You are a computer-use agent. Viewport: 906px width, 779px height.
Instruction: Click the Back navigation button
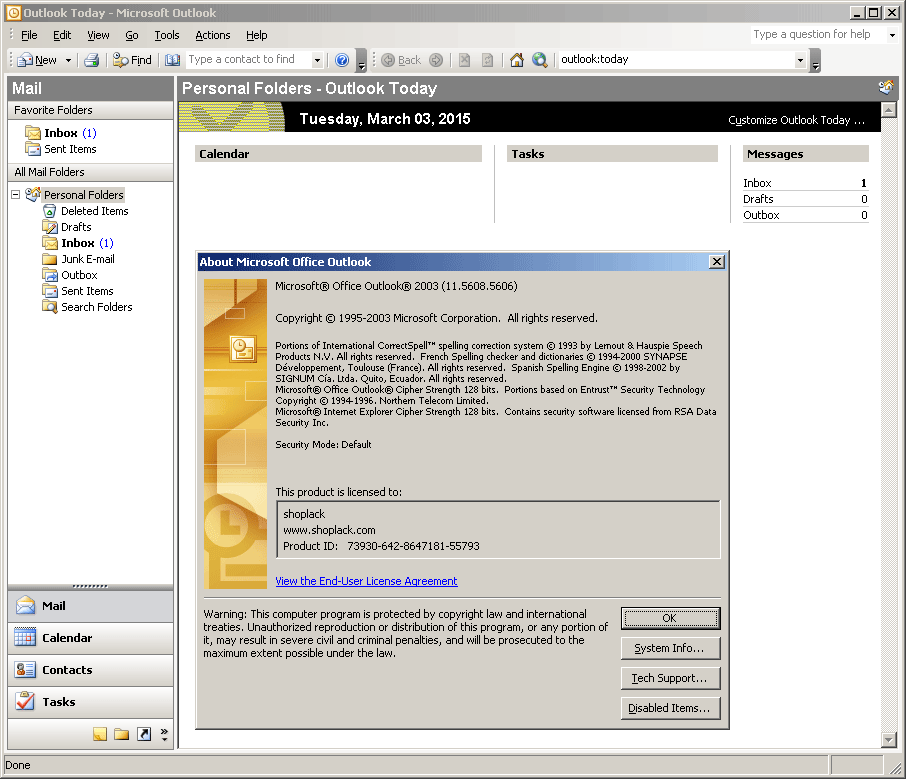click(401, 60)
